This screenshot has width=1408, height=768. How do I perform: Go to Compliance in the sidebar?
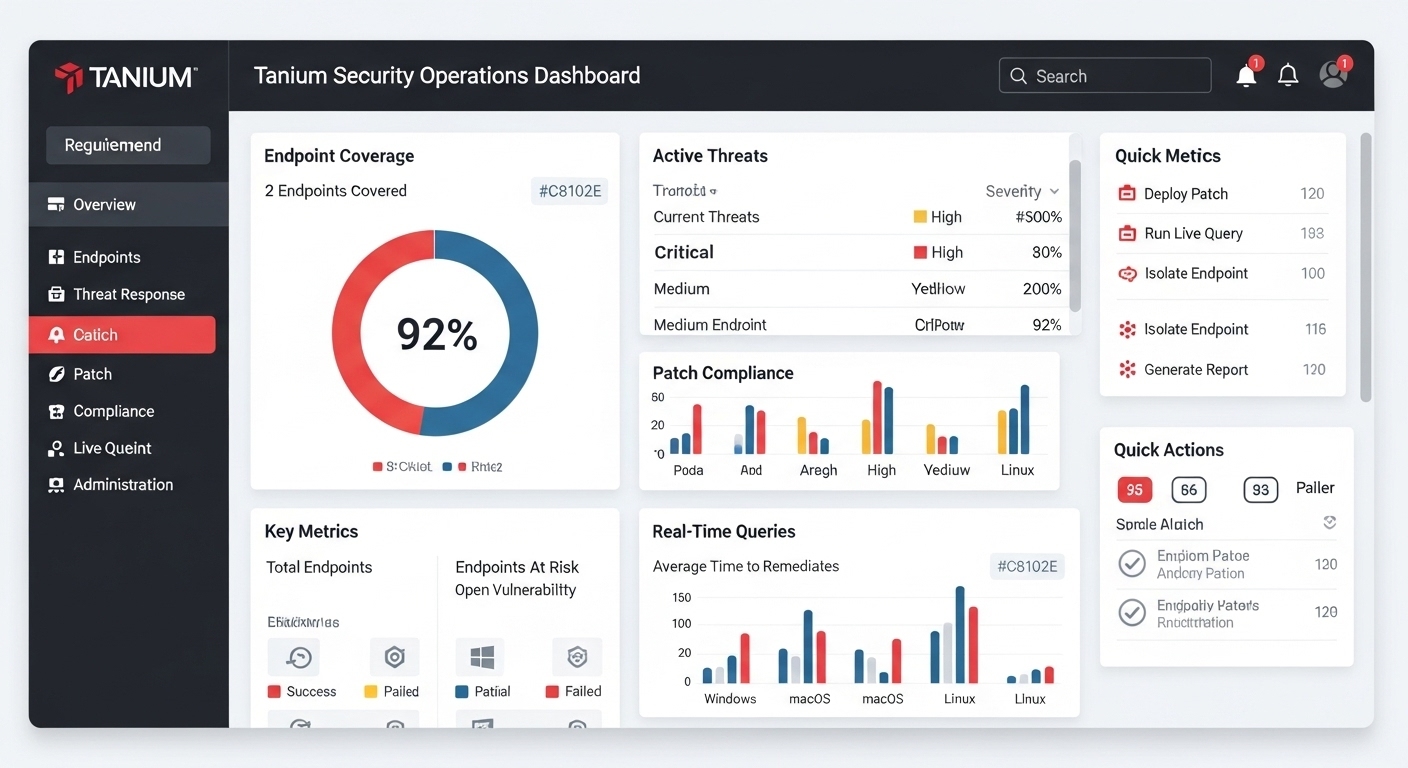113,411
